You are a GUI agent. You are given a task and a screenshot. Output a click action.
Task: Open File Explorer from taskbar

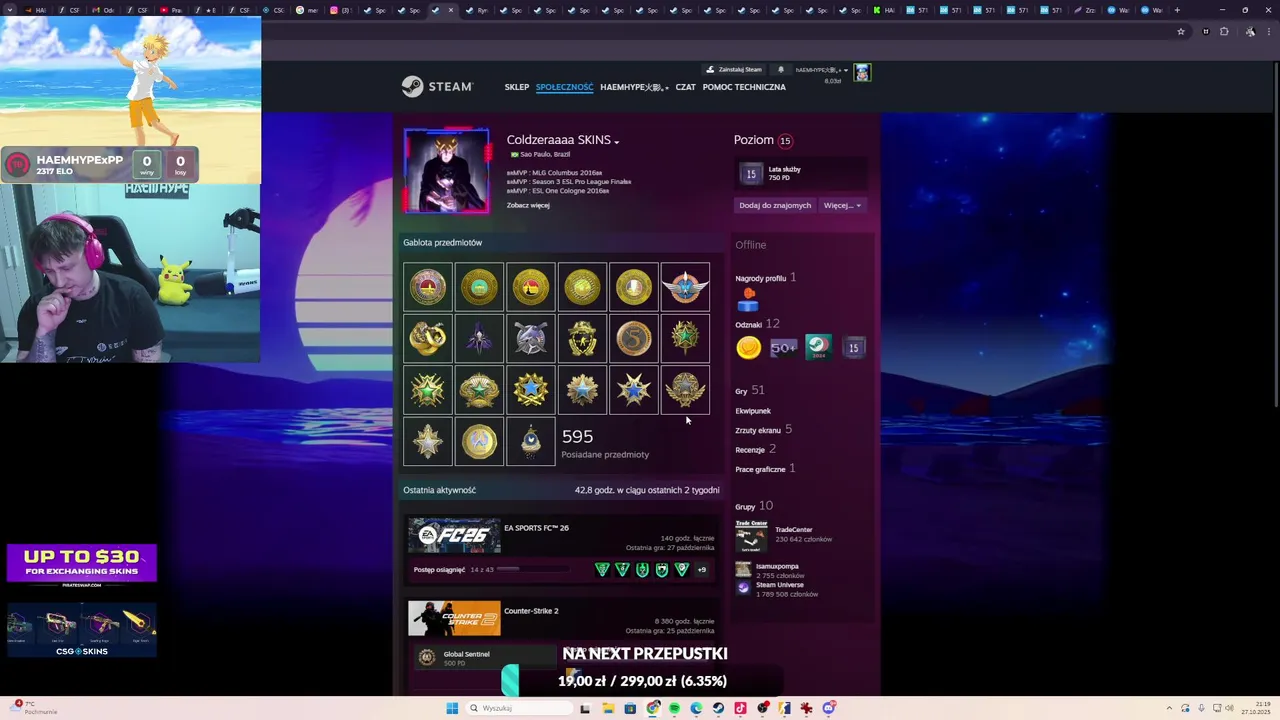tap(608, 709)
